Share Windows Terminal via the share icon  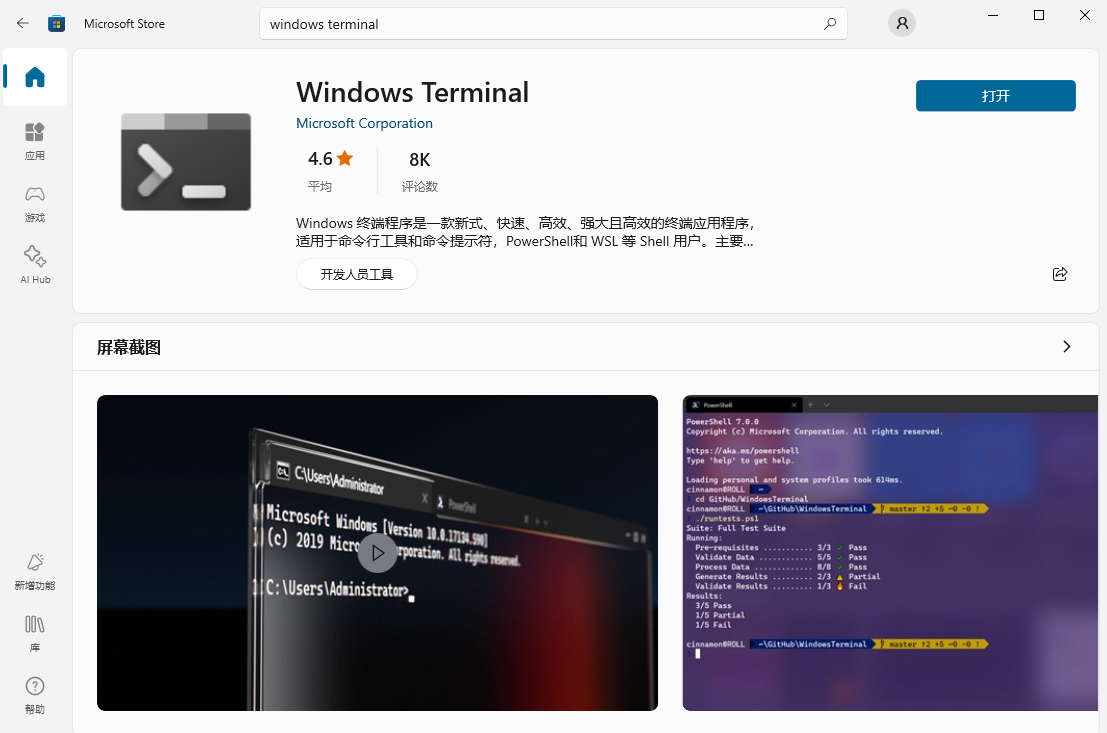click(x=1060, y=273)
